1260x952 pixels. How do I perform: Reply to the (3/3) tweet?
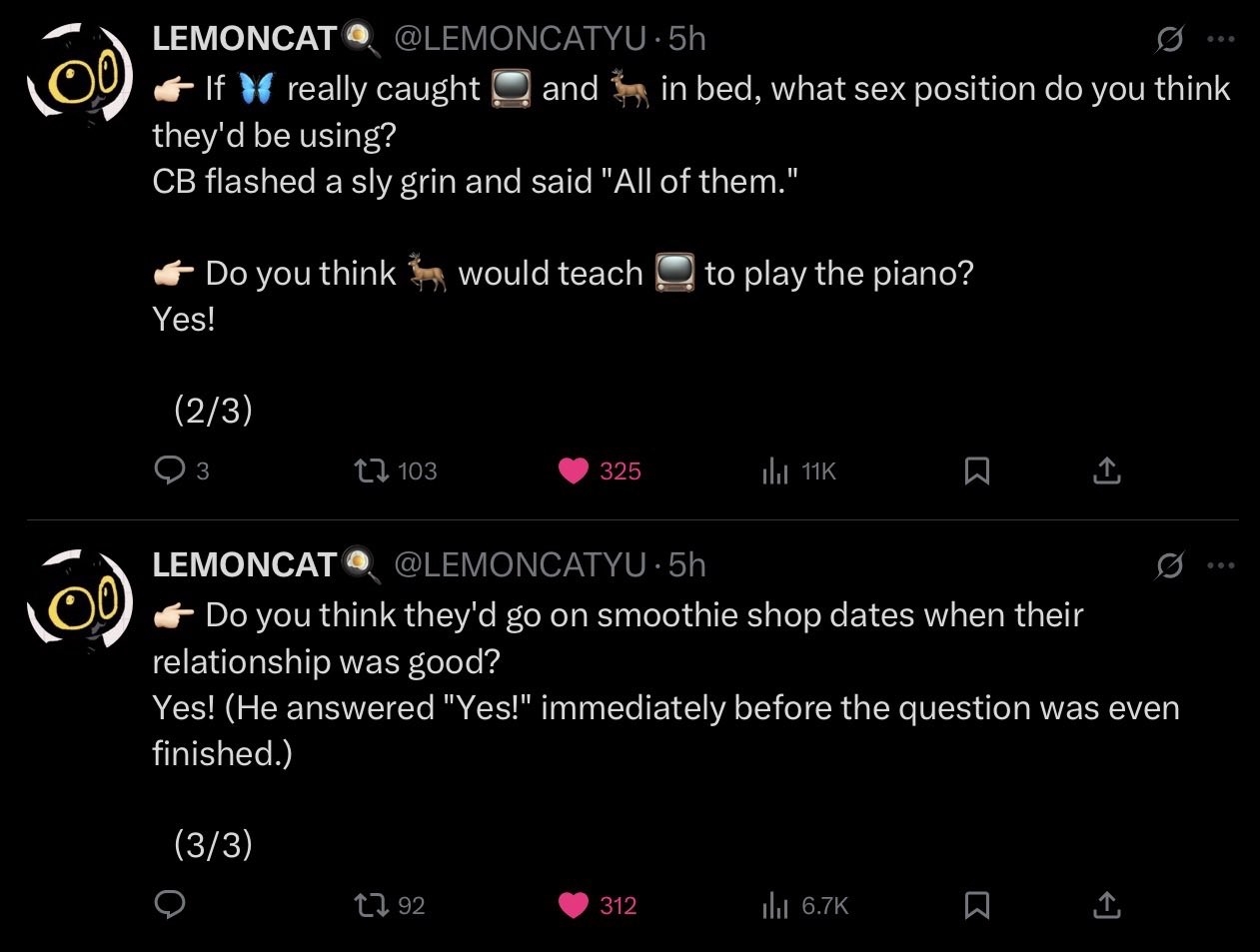tap(170, 905)
